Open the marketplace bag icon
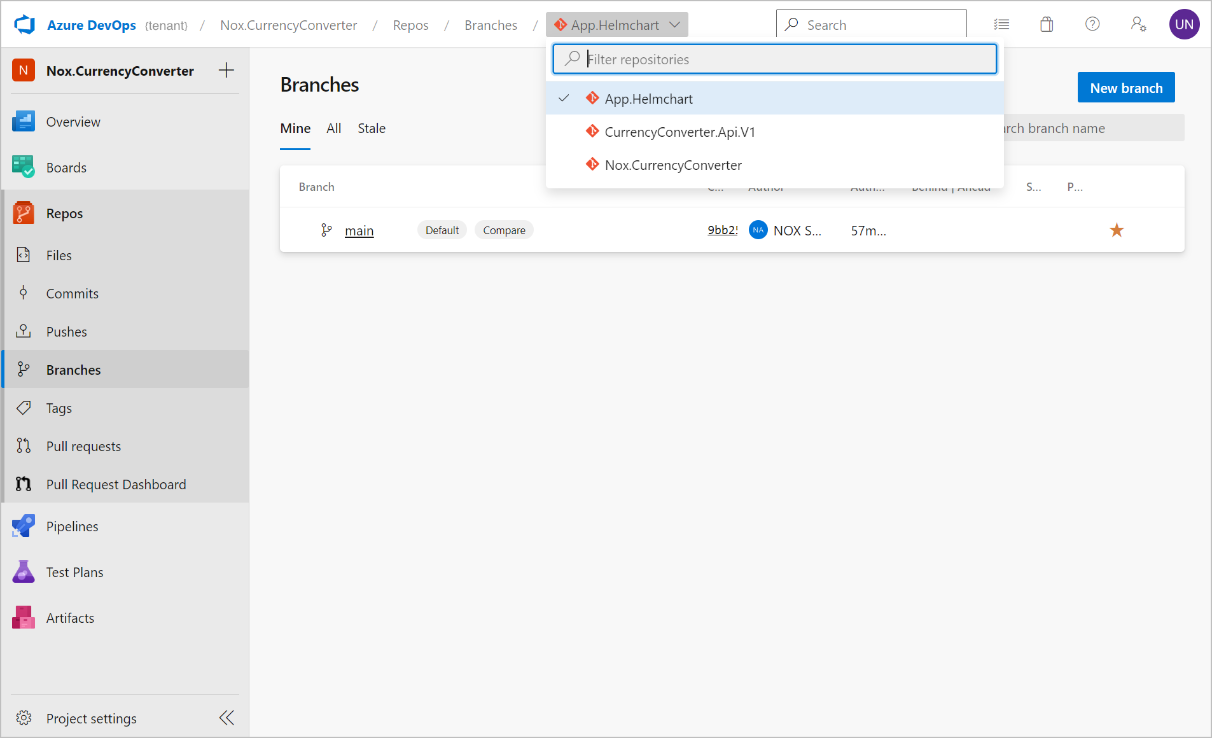Screen dimensions: 1212x738 [1047, 25]
